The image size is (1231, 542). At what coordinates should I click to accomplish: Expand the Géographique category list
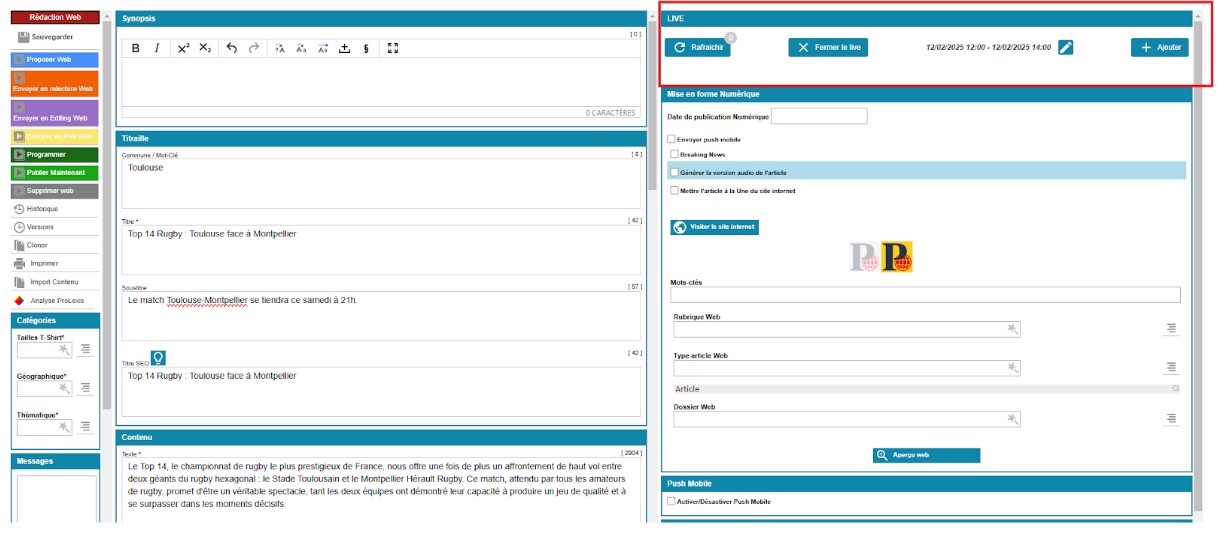86,388
